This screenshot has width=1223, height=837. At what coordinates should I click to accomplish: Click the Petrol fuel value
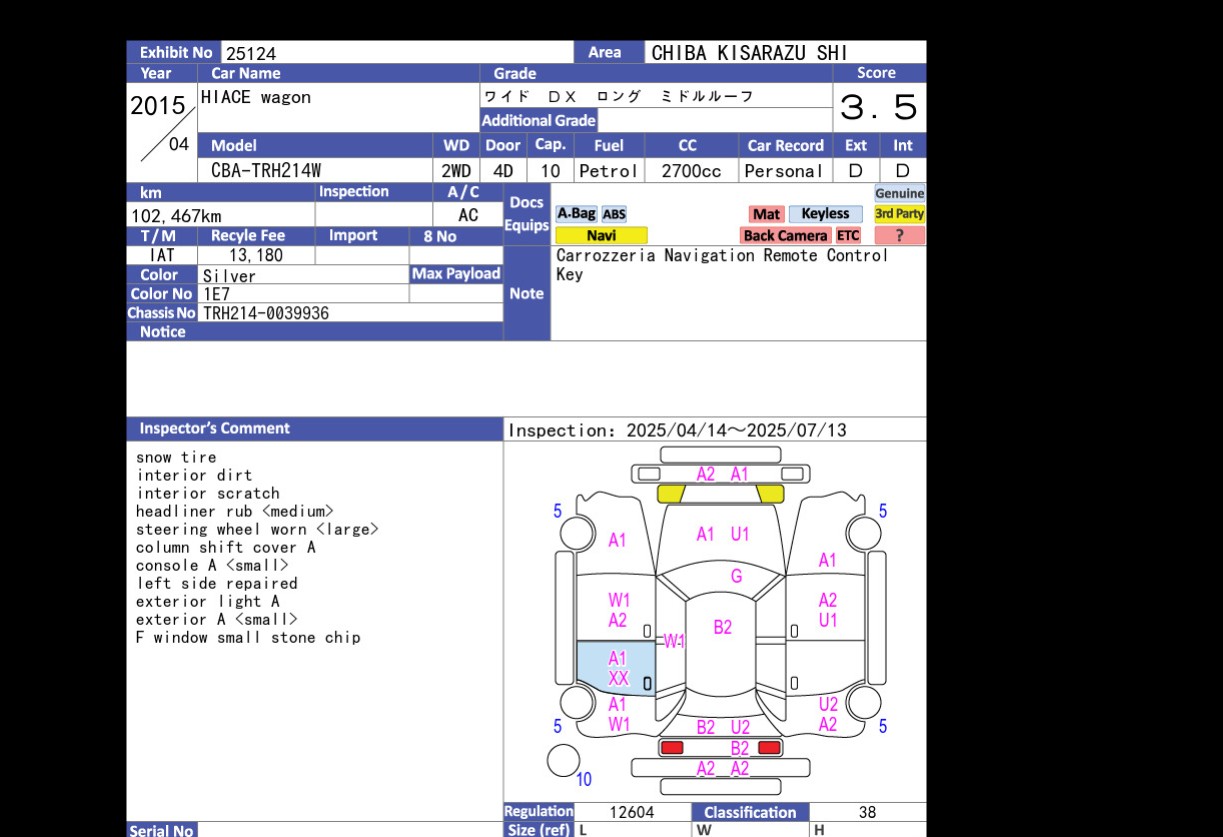click(x=608, y=171)
